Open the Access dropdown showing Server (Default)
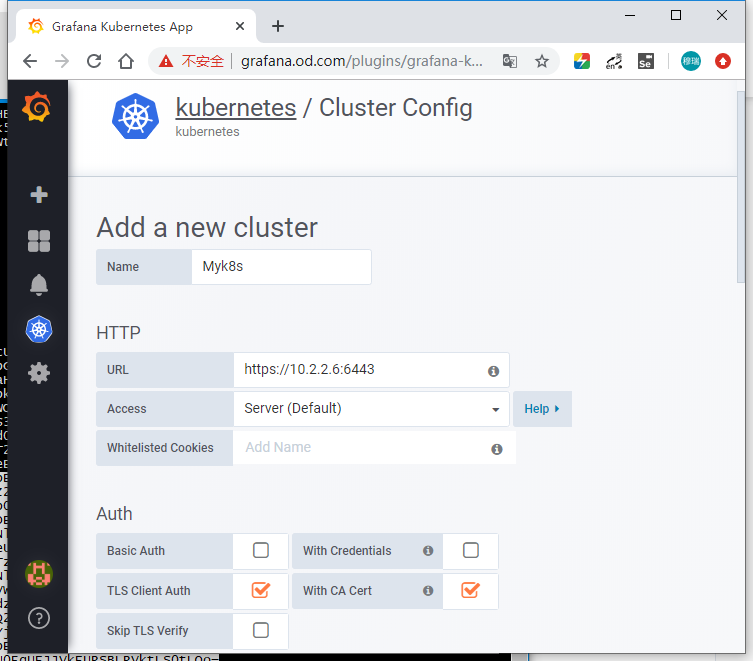 pos(371,409)
